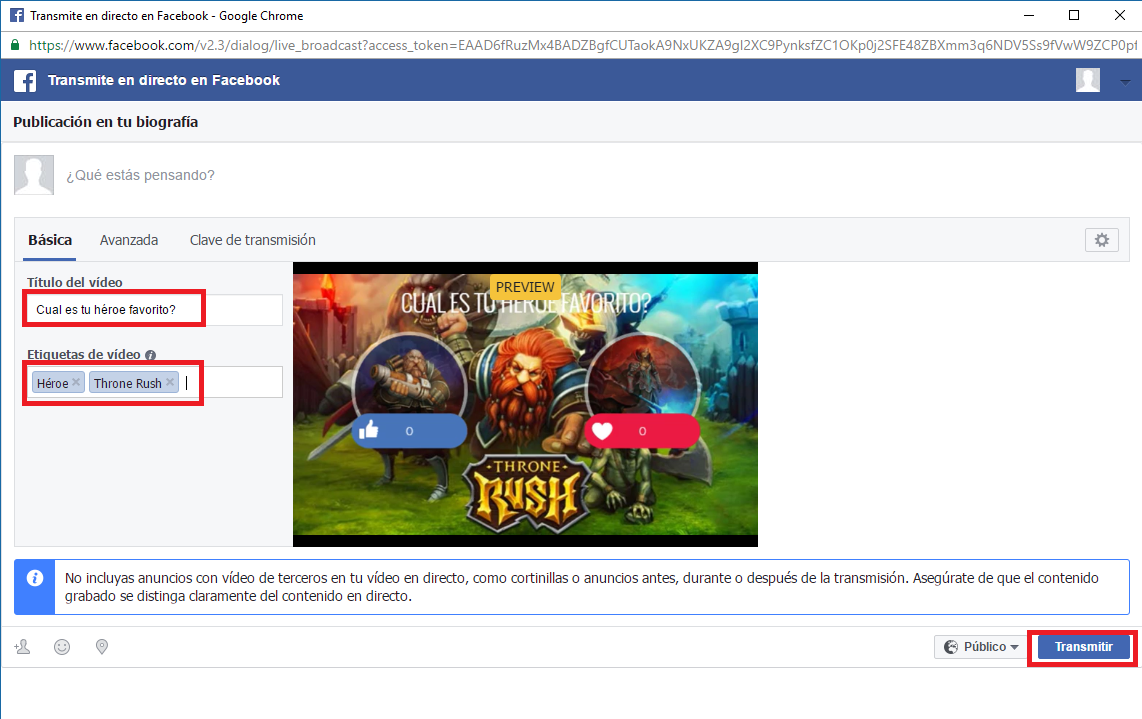Click the Título del vídeo input field
The image size is (1142, 719).
click(x=154, y=310)
